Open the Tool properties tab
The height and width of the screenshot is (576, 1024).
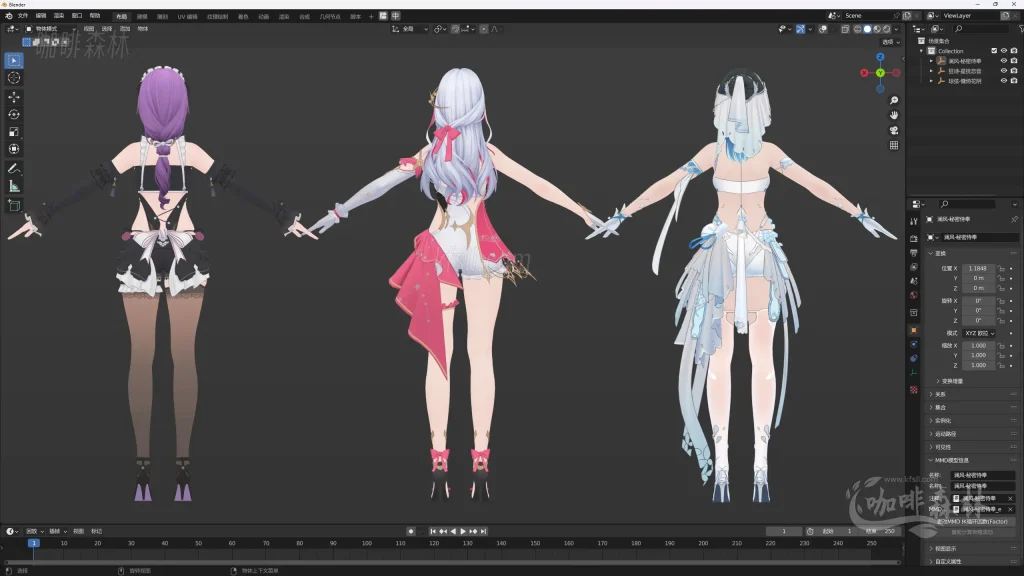click(914, 222)
